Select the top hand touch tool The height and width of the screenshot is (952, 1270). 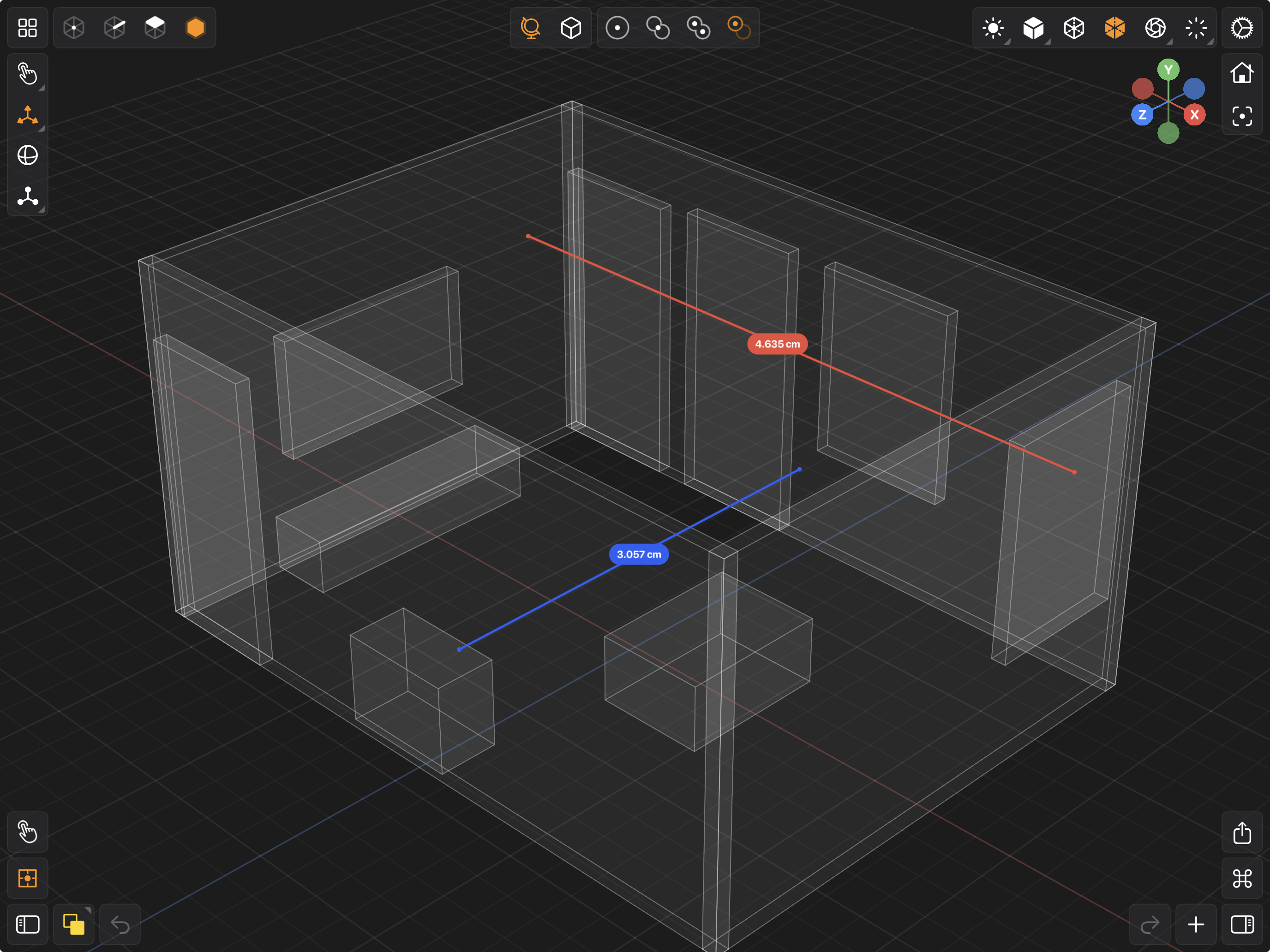(x=28, y=74)
